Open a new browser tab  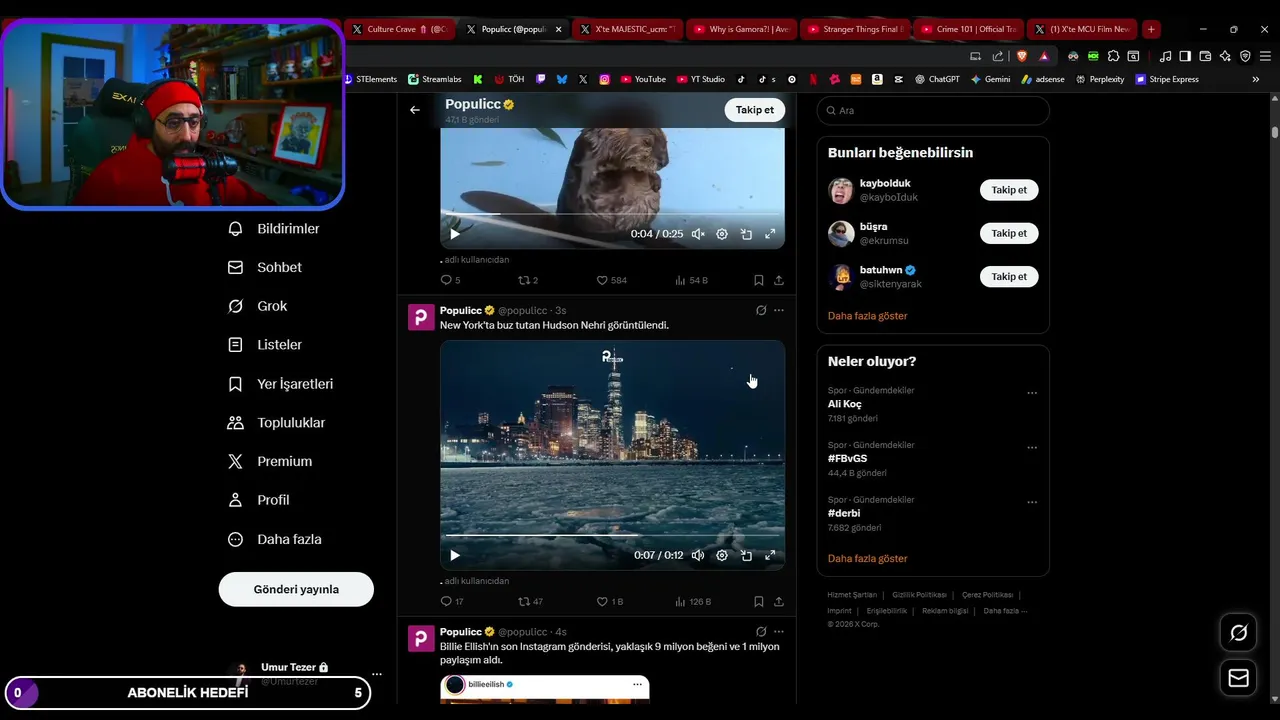pos(1151,29)
